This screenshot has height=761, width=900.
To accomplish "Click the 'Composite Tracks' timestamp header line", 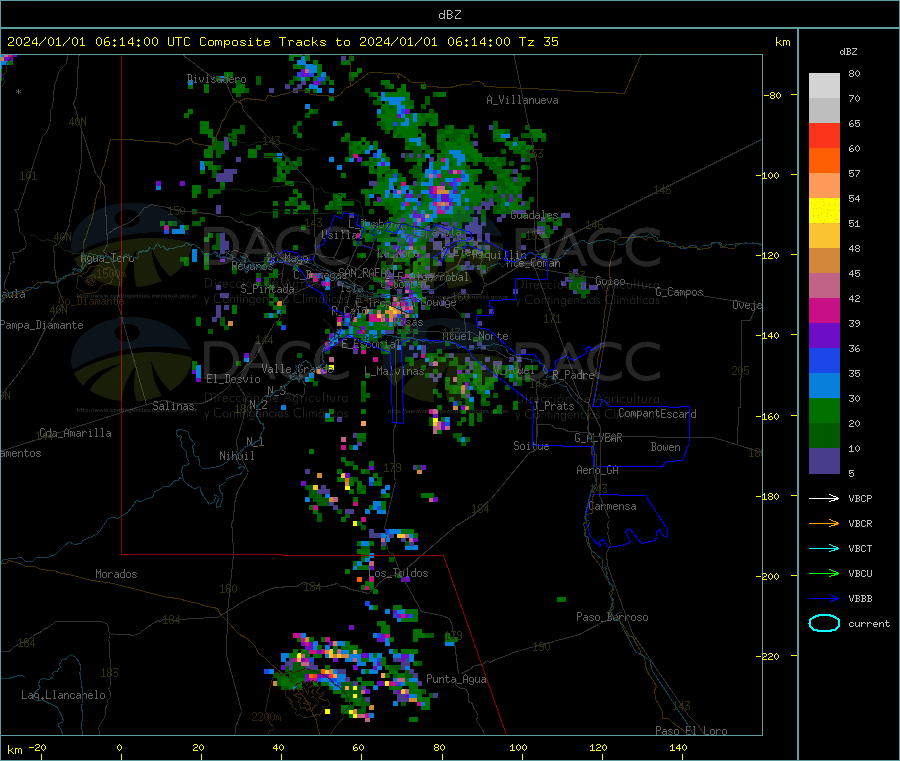I will click(283, 42).
